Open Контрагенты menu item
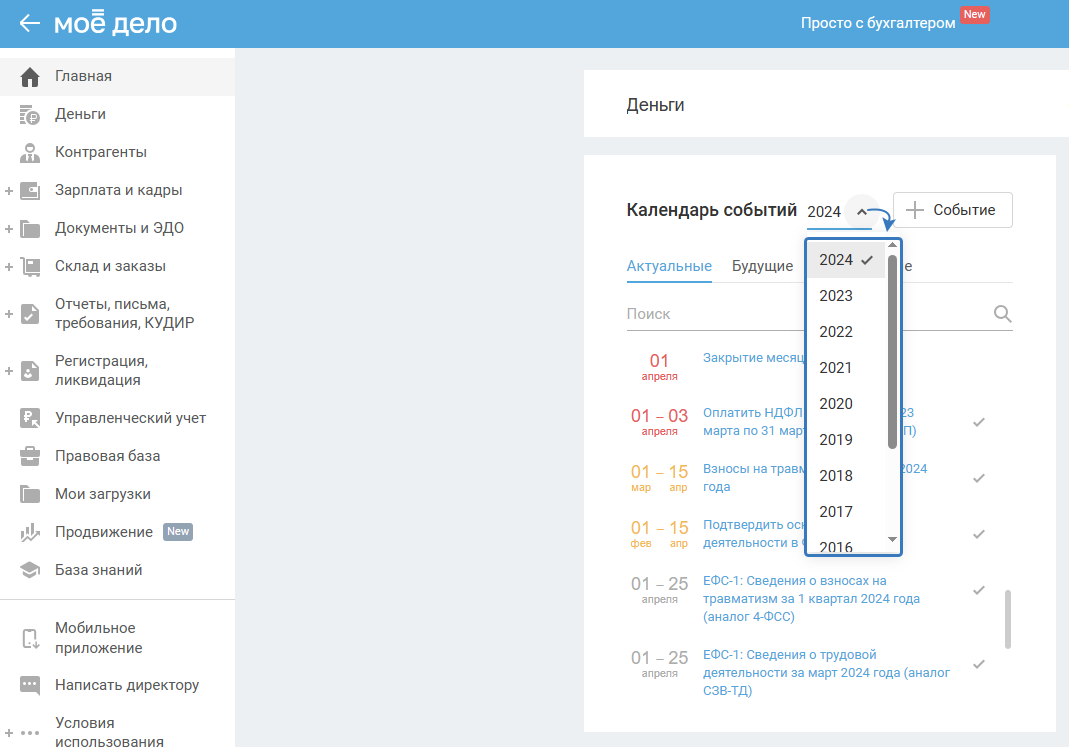The width and height of the screenshot is (1069, 747). (117, 152)
